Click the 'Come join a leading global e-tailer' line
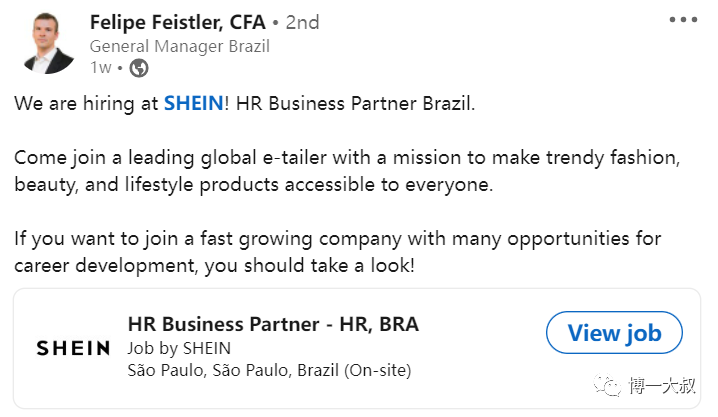718x417 pixels. coord(347,159)
